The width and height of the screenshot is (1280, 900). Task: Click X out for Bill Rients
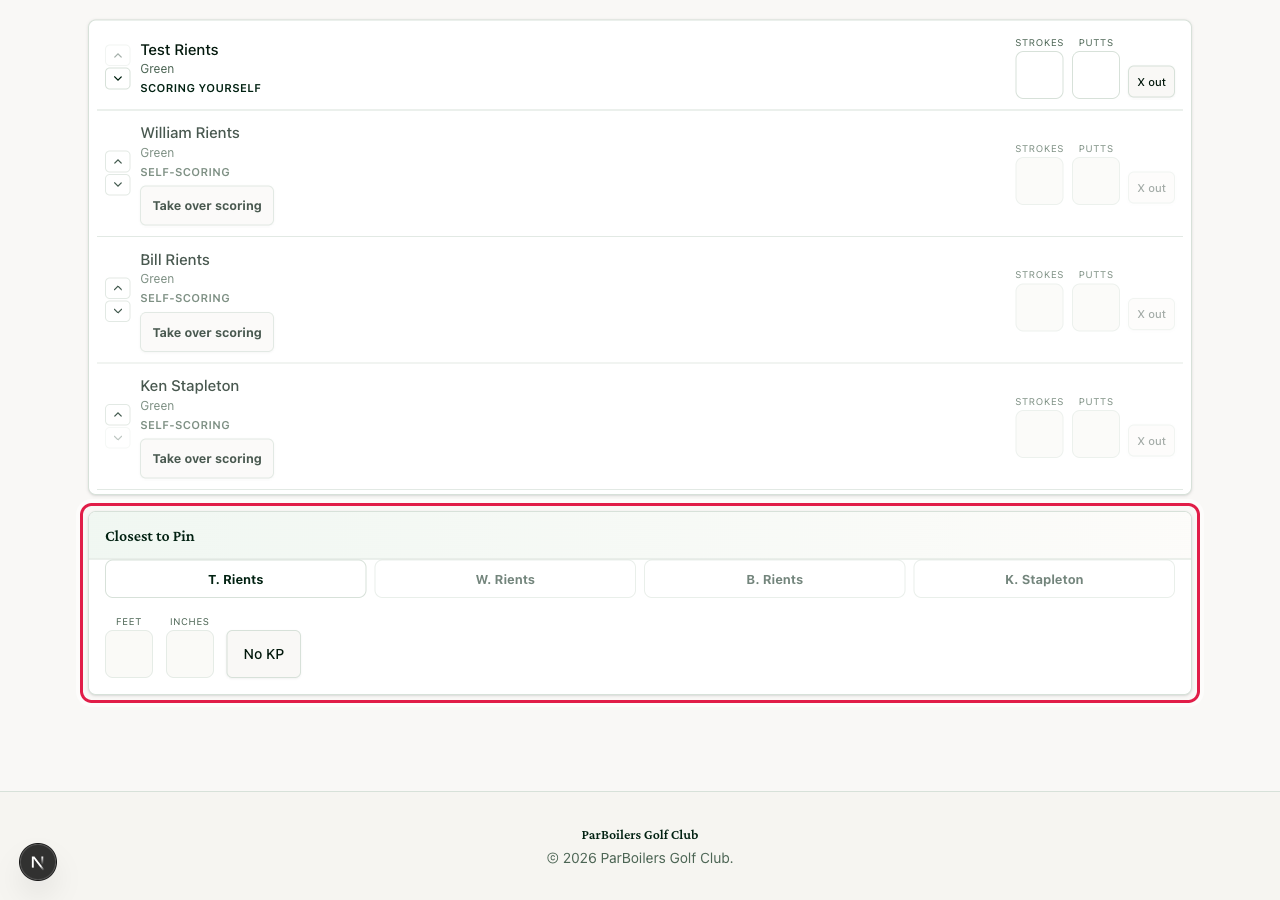[1151, 314]
